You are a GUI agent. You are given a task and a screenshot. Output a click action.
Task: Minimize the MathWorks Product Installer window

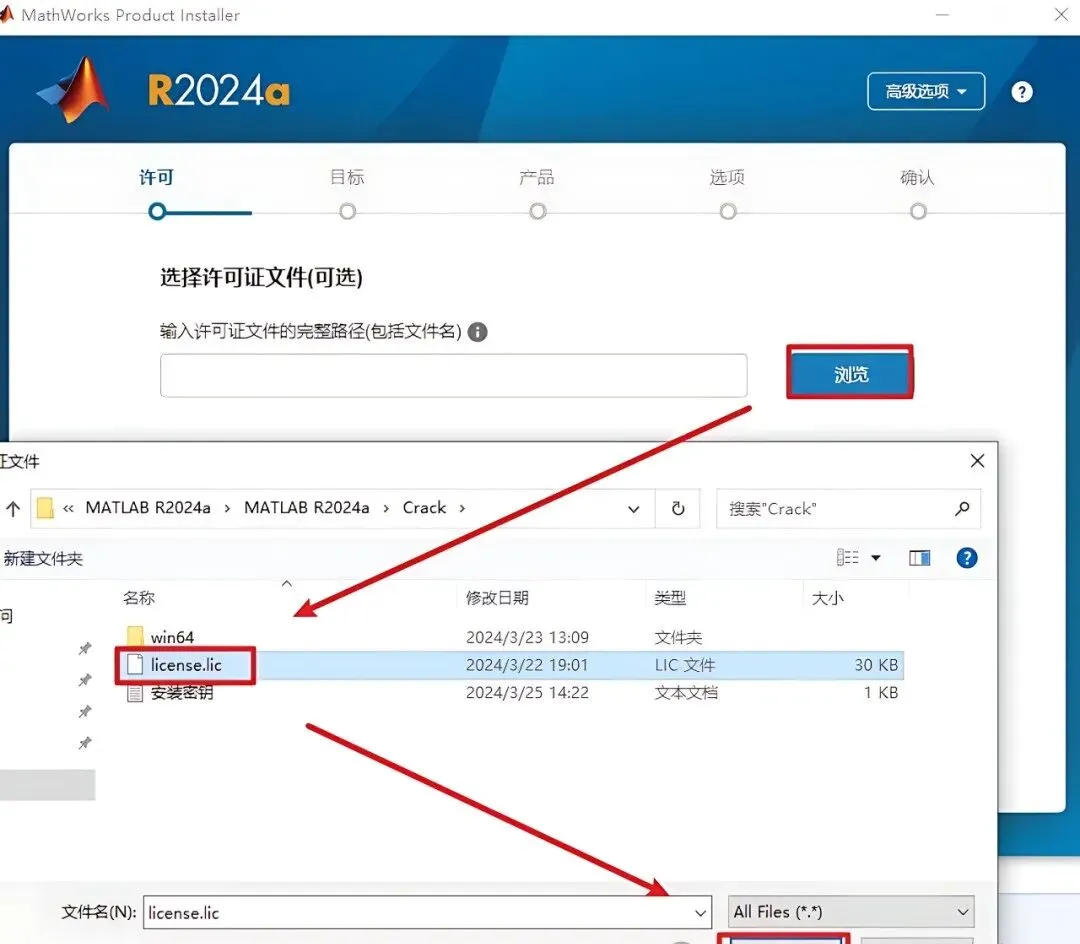pyautogui.click(x=942, y=14)
